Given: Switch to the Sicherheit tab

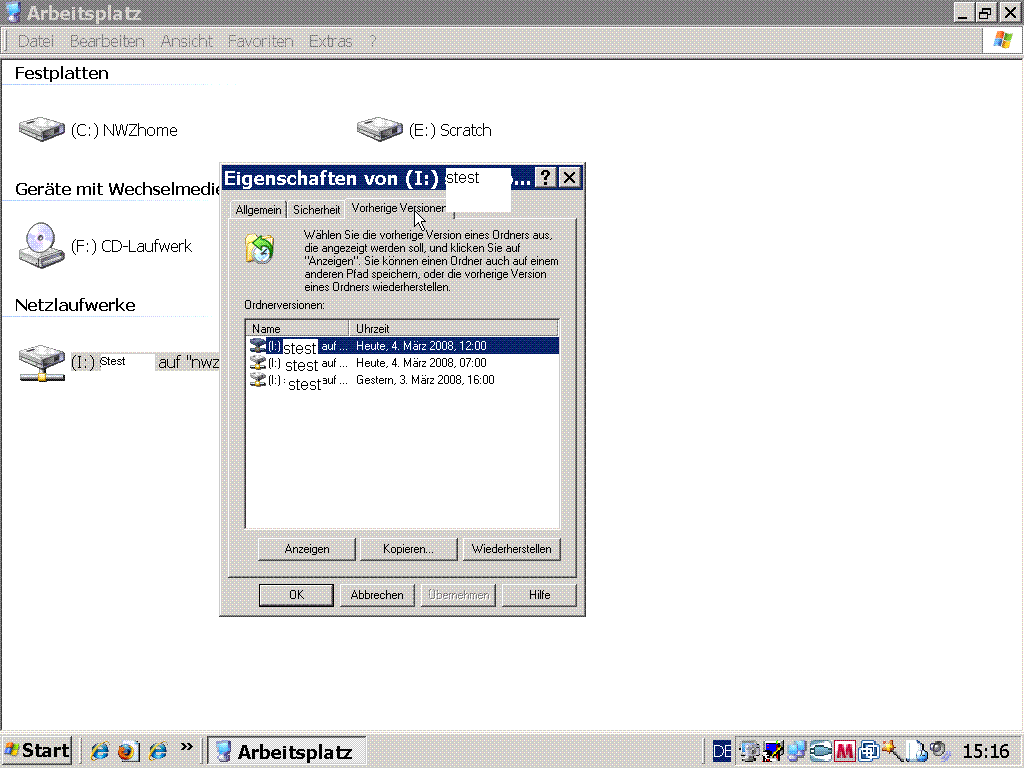Looking at the screenshot, I should click(316, 210).
